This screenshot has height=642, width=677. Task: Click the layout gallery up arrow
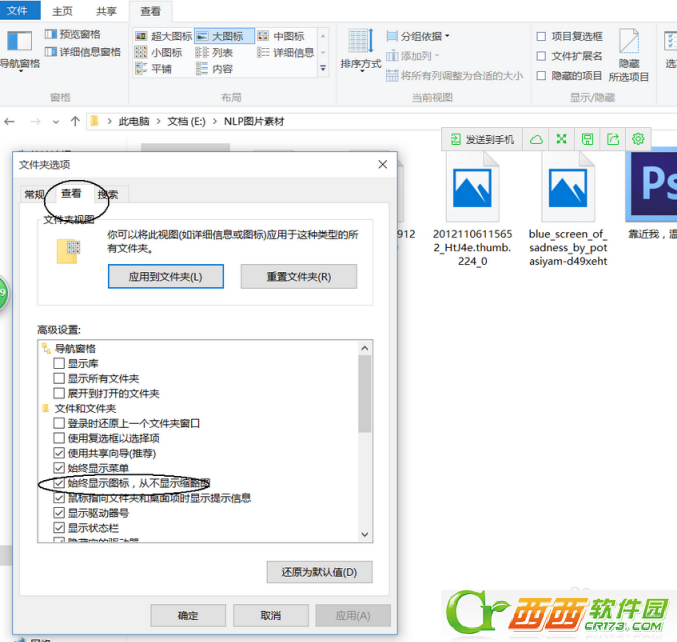(x=323, y=36)
